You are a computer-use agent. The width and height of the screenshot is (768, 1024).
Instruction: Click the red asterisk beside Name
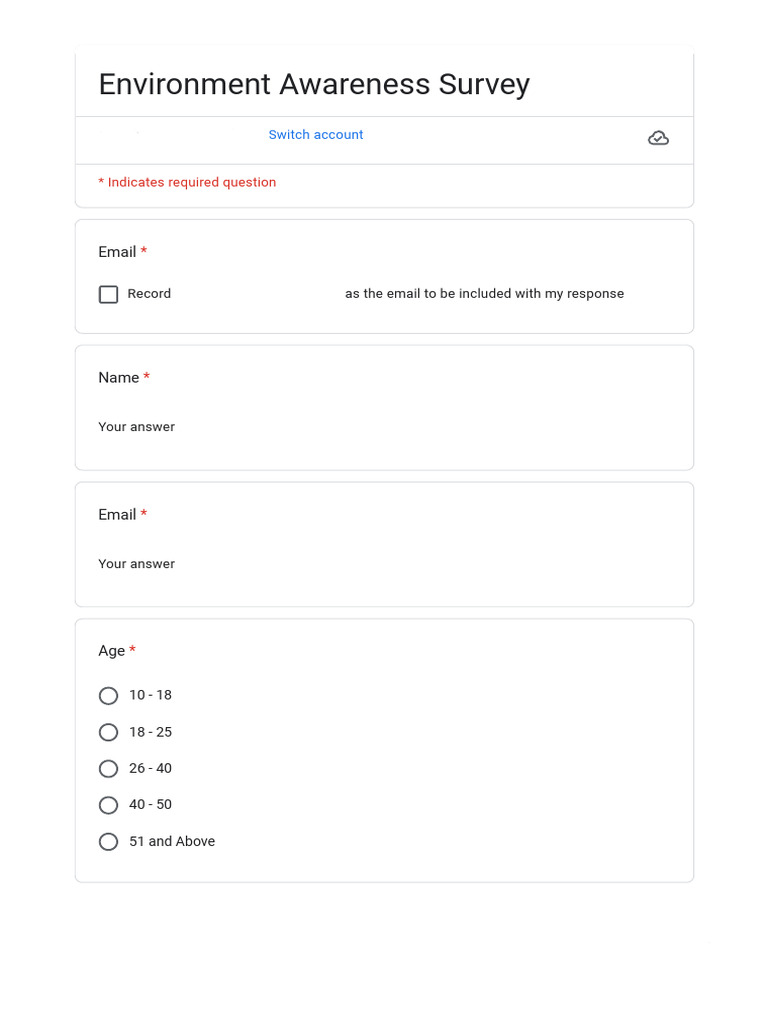147,377
